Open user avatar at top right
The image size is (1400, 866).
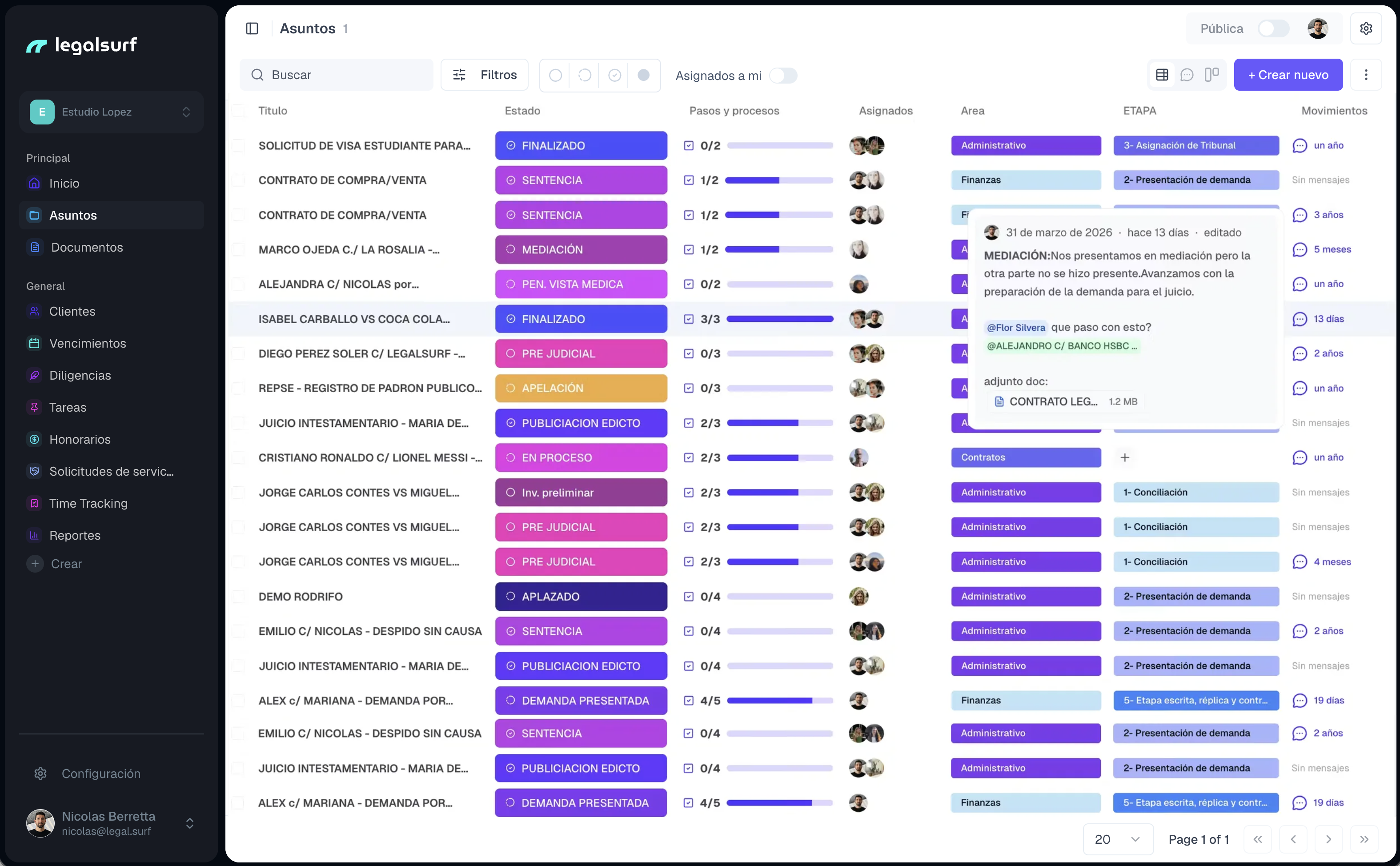point(1318,28)
